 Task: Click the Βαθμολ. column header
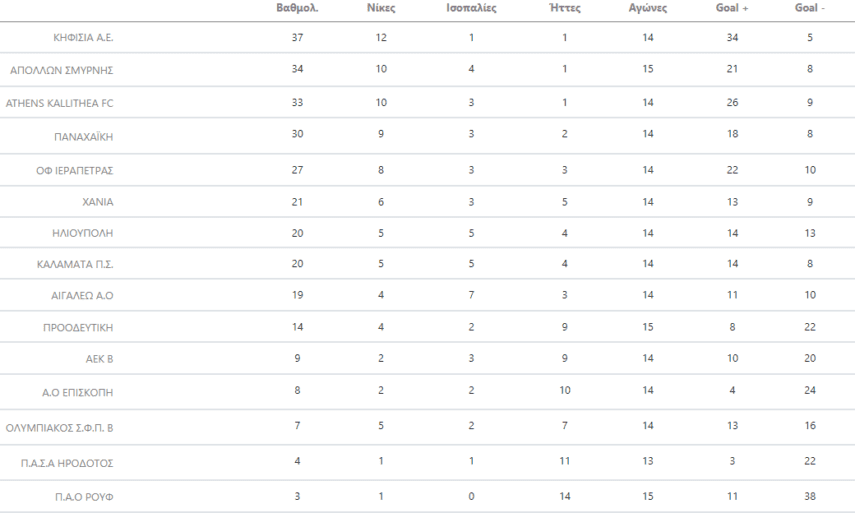(297, 8)
